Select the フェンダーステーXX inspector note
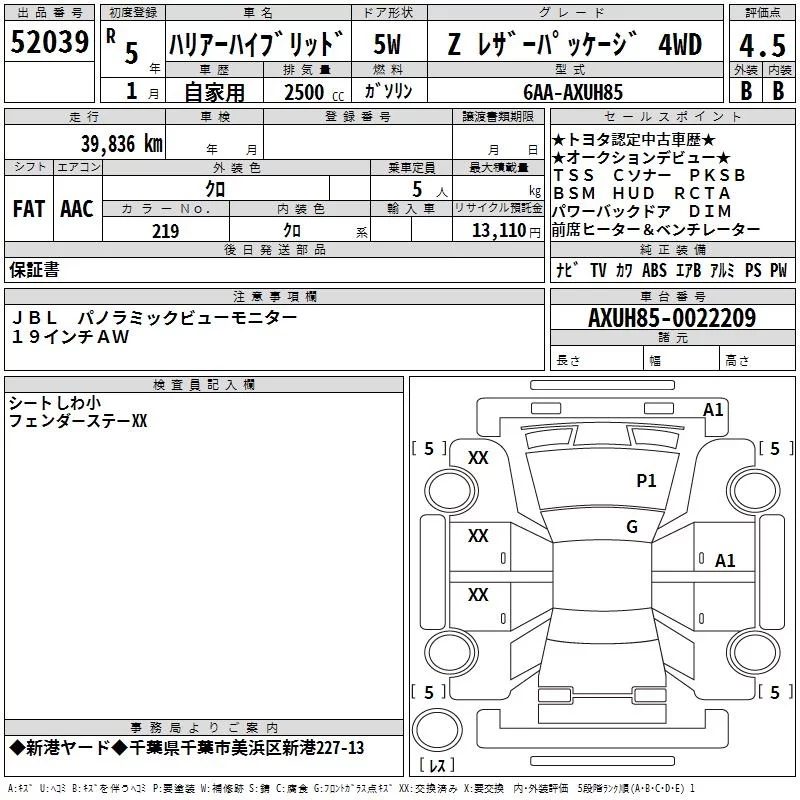This screenshot has height=800, width=800. click(78, 422)
